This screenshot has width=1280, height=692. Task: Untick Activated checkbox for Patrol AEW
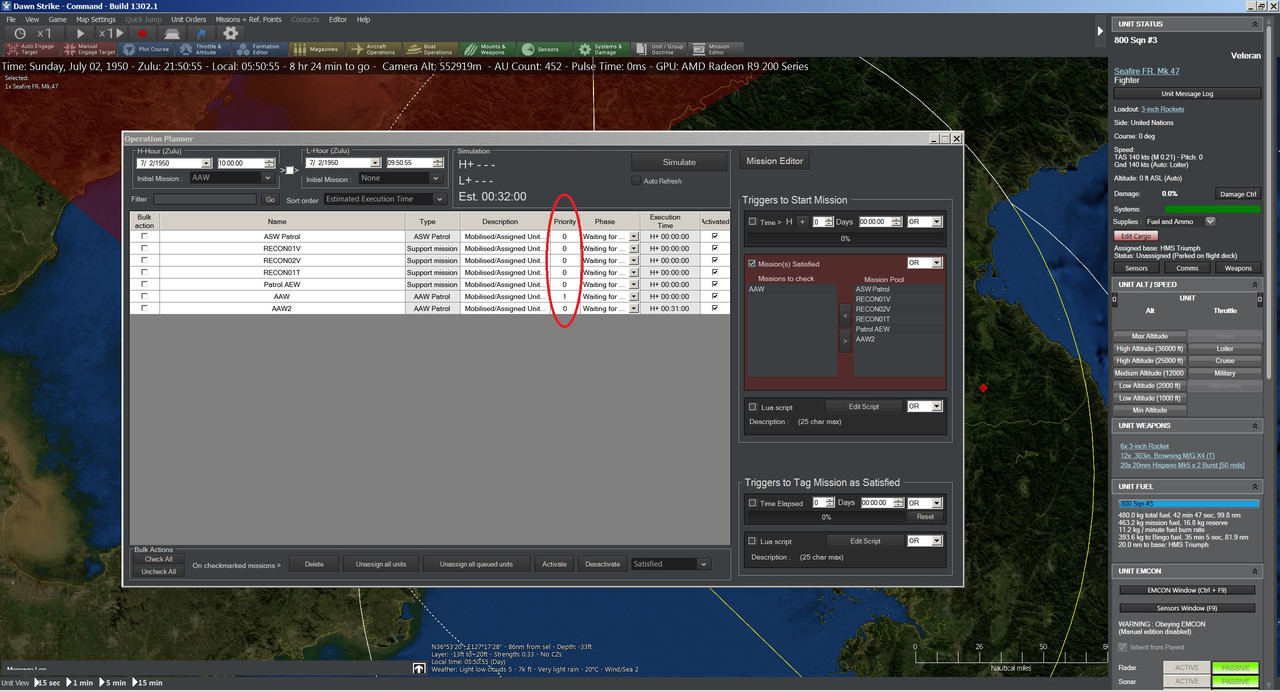[714, 285]
